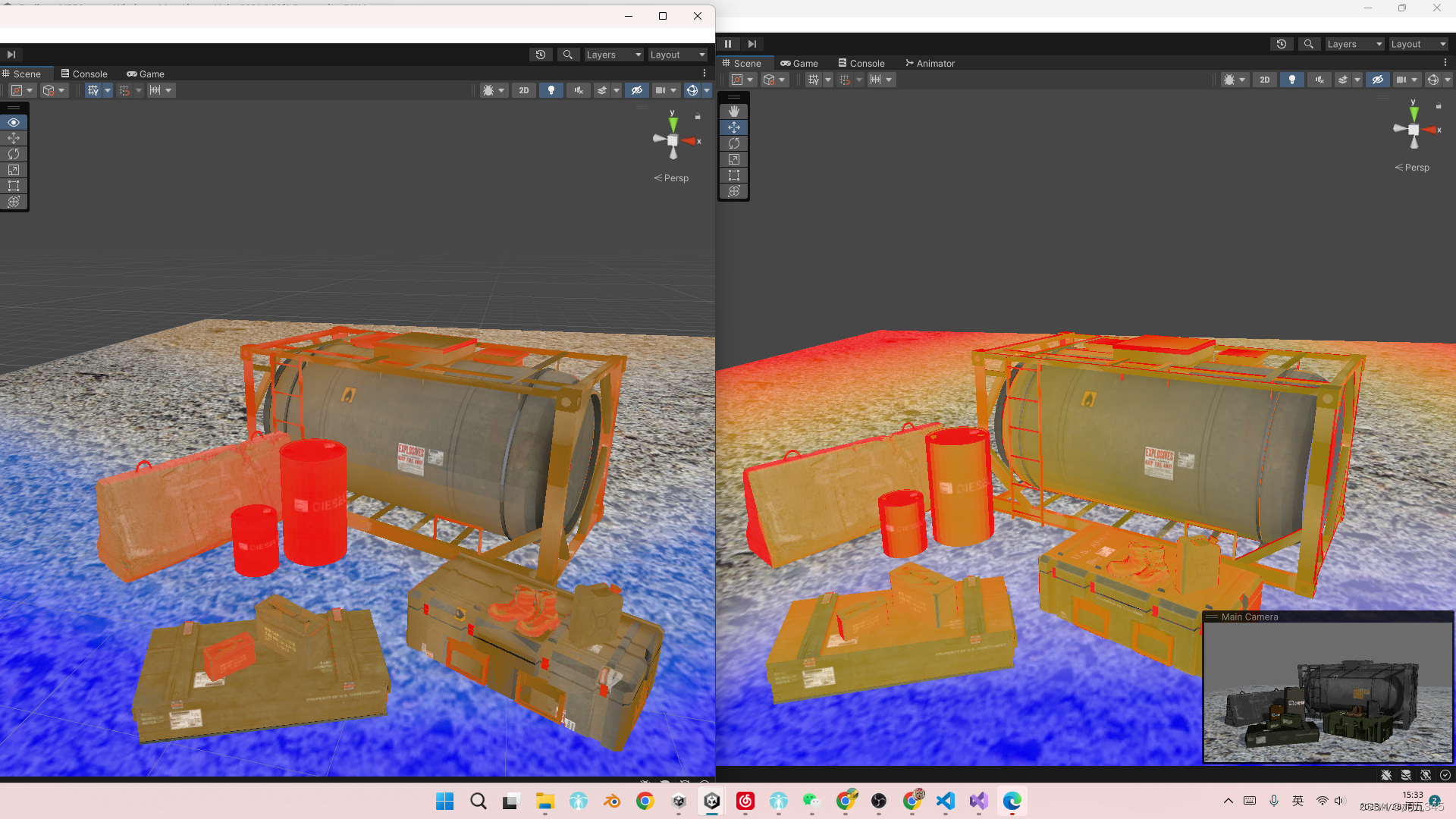Click the search icon in left window toolbar
The image size is (1456, 819).
(x=567, y=55)
